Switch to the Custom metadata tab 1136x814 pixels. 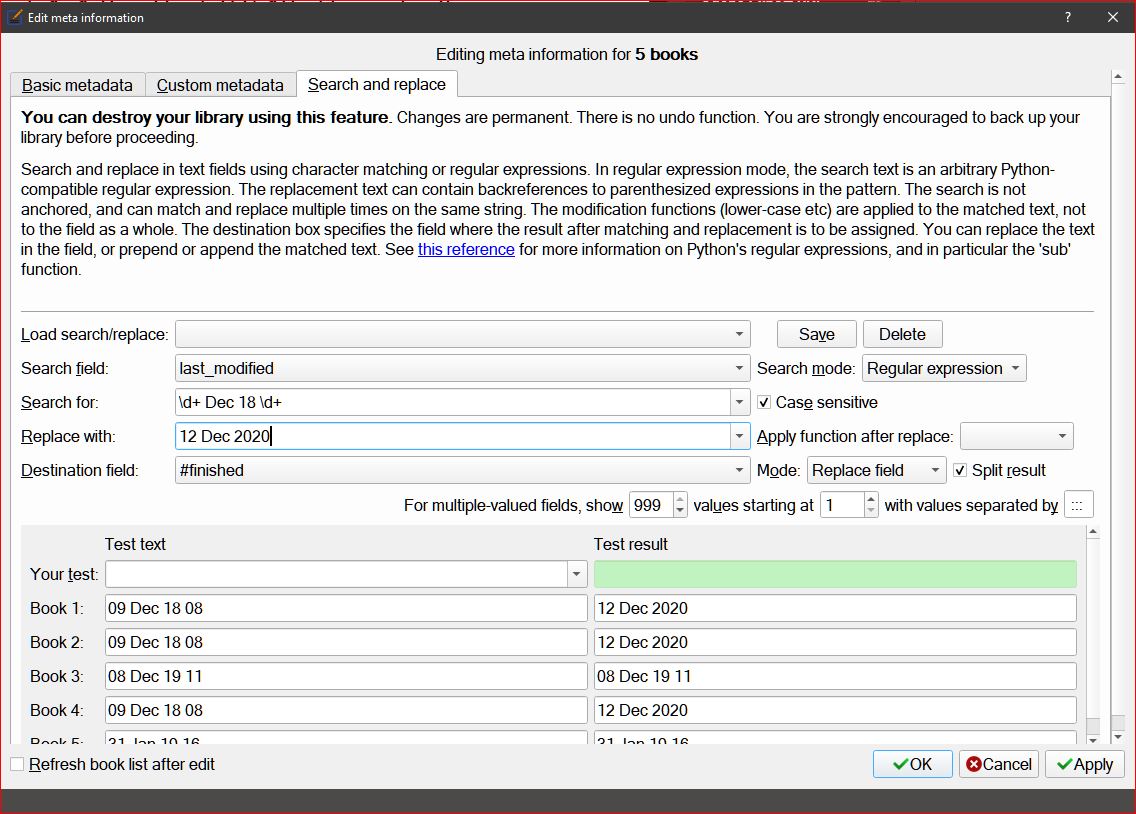click(220, 85)
